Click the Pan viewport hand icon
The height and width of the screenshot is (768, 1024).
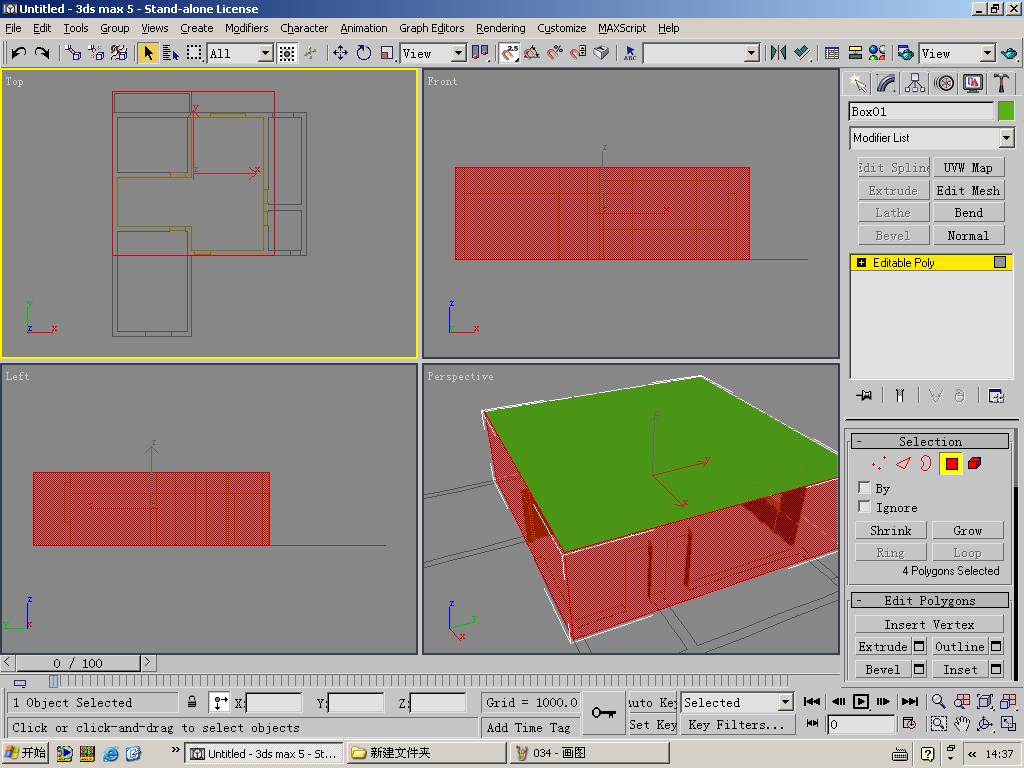coord(962,724)
